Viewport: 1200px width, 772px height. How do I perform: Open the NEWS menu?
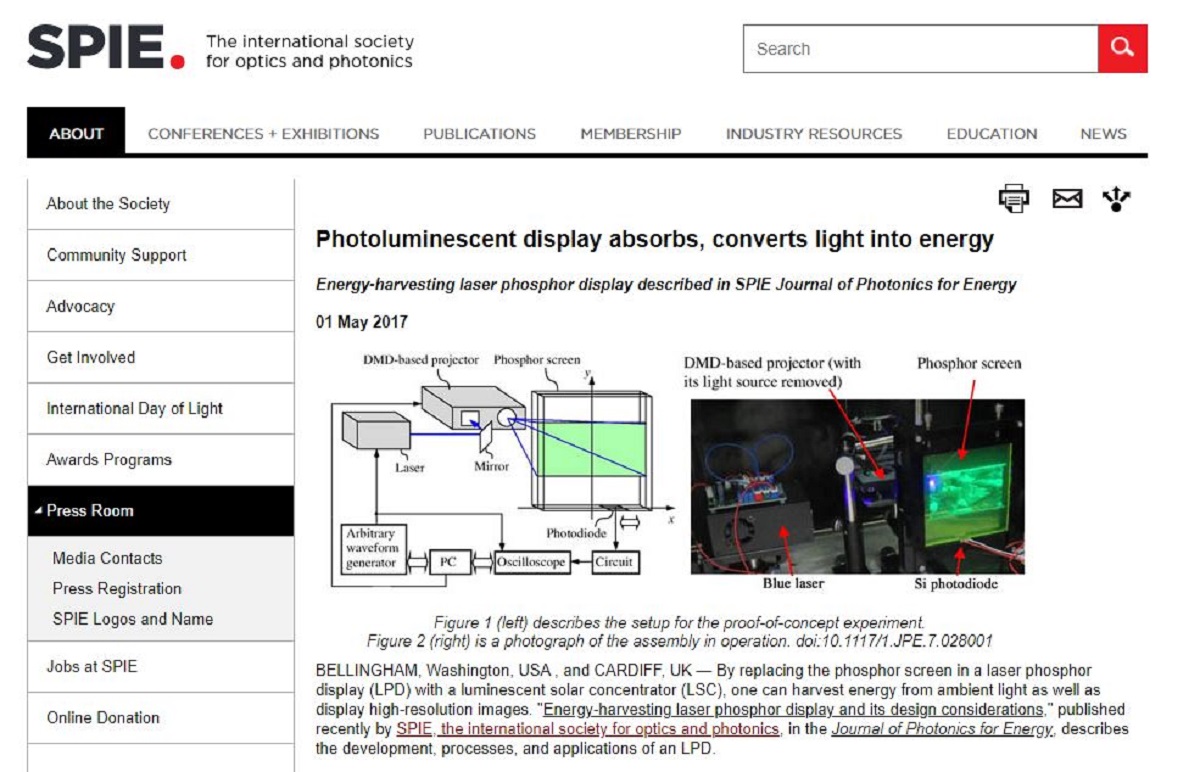click(1103, 133)
